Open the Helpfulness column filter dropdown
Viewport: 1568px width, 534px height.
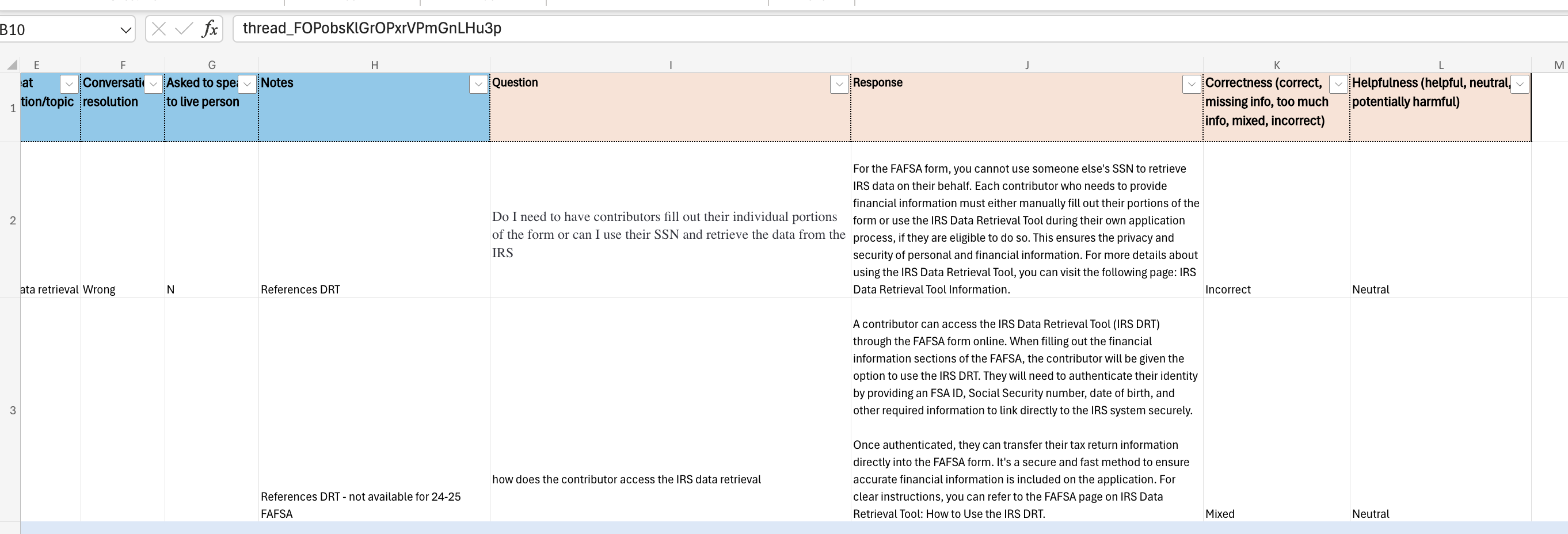[x=1519, y=84]
